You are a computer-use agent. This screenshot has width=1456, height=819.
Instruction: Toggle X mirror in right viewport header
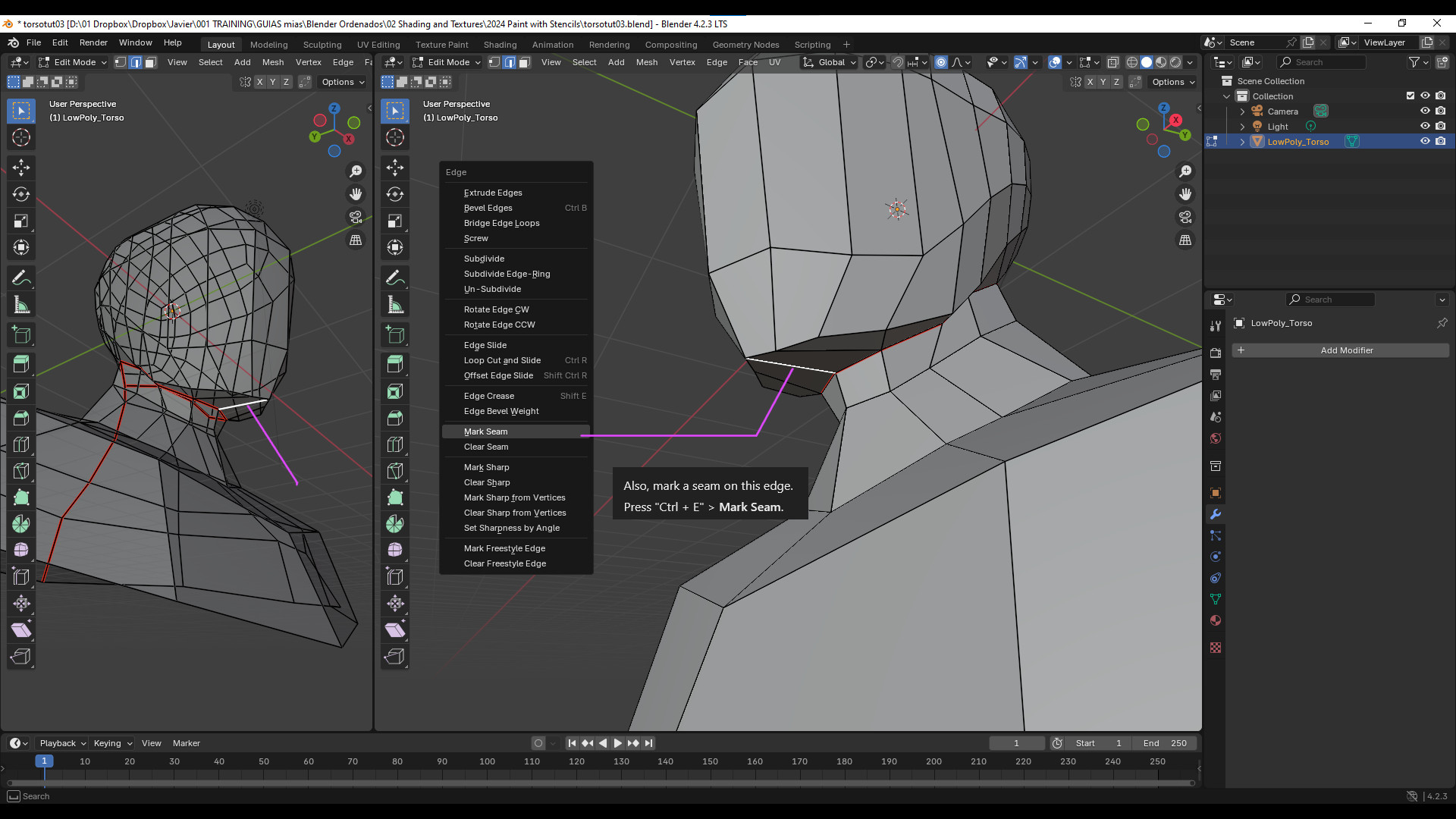pyautogui.click(x=1090, y=82)
